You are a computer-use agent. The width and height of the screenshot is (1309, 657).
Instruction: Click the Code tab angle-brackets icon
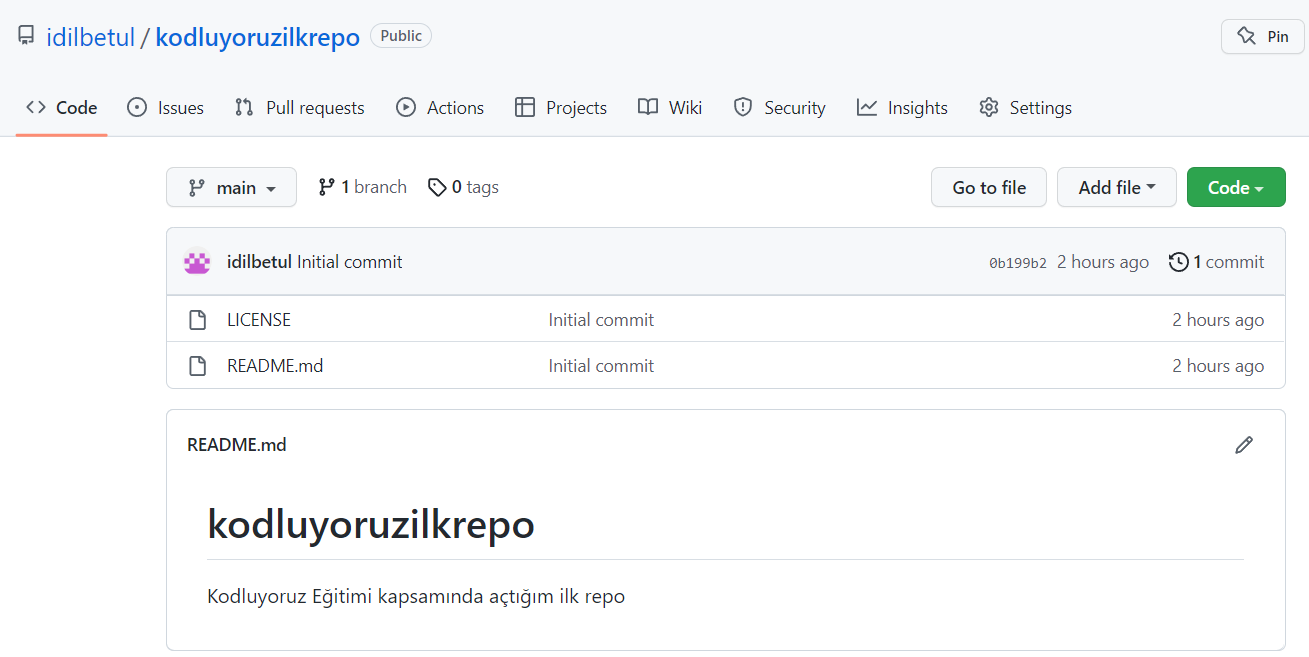pos(36,108)
